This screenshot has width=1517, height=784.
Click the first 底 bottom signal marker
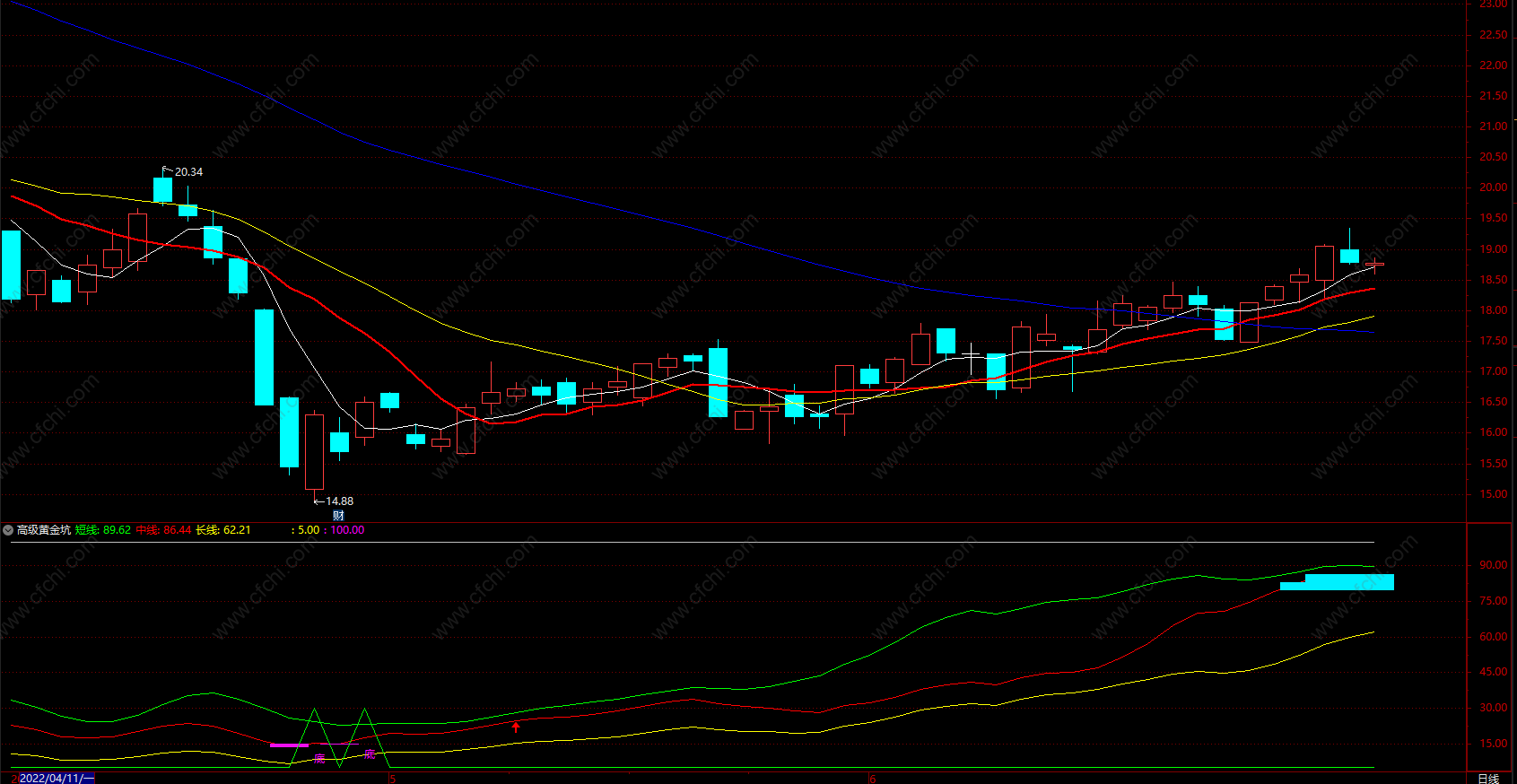pyautogui.click(x=319, y=759)
